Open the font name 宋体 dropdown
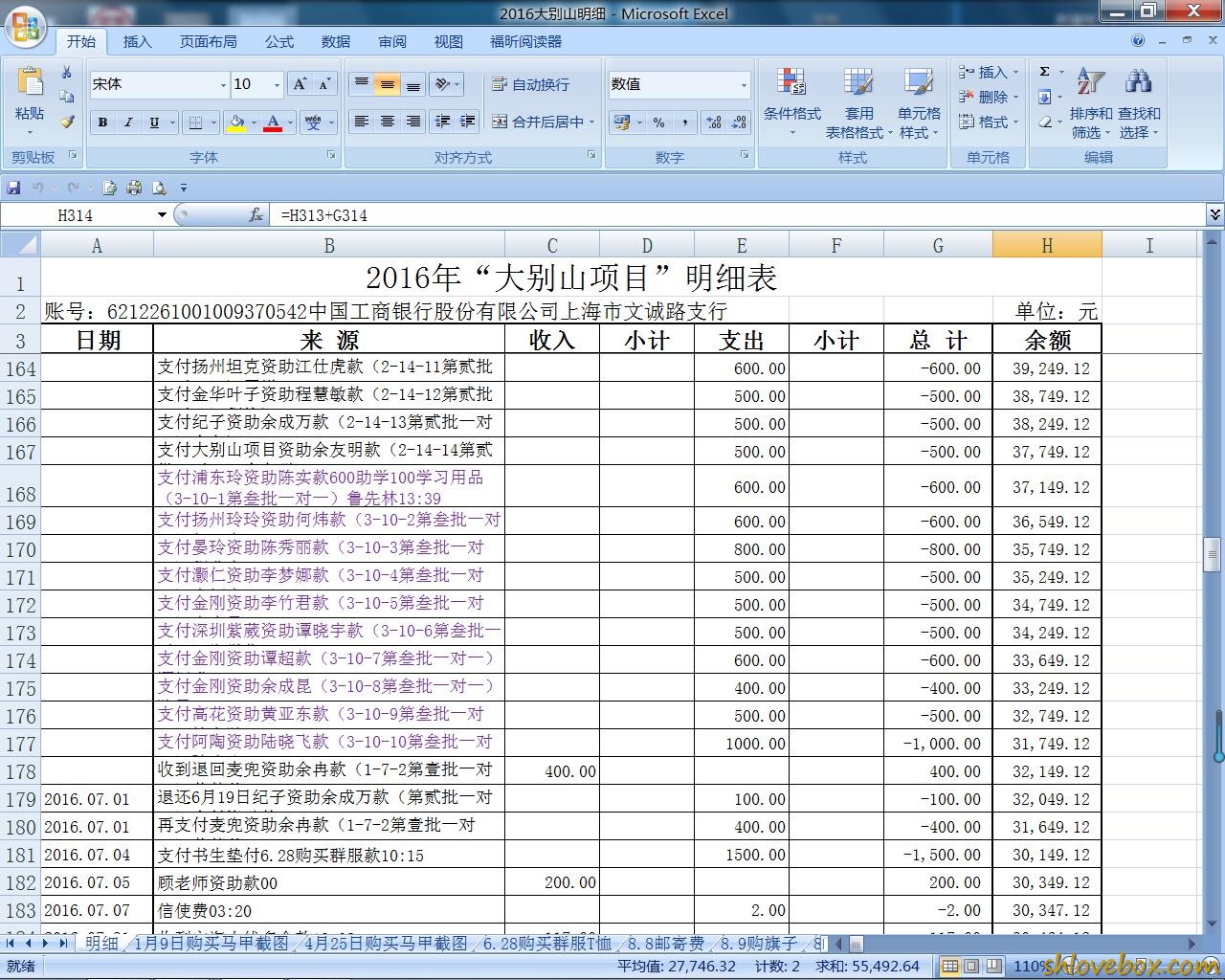Screen dimensions: 1225x980 223,84
